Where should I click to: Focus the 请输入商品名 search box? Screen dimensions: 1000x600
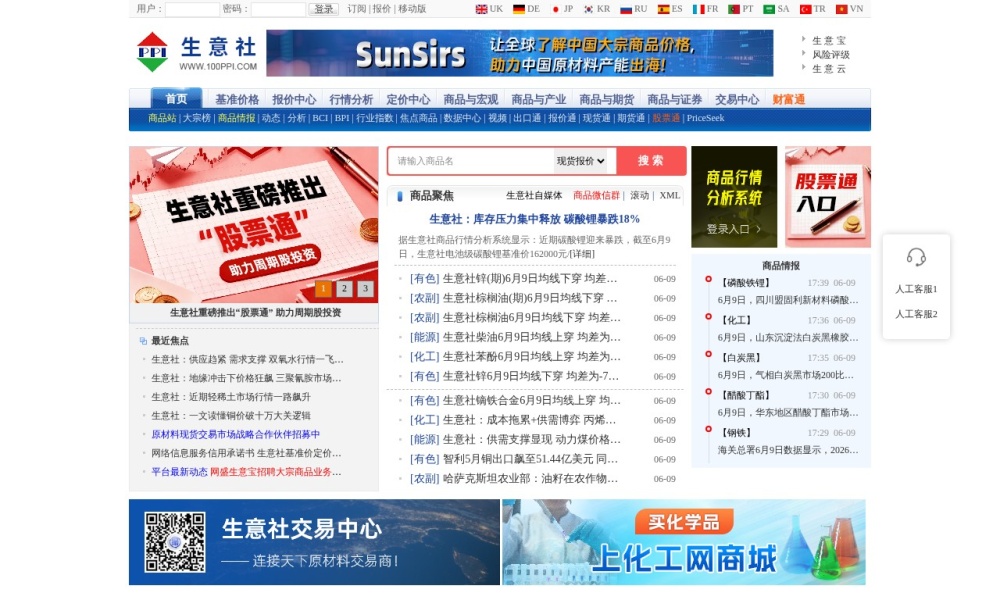471,161
